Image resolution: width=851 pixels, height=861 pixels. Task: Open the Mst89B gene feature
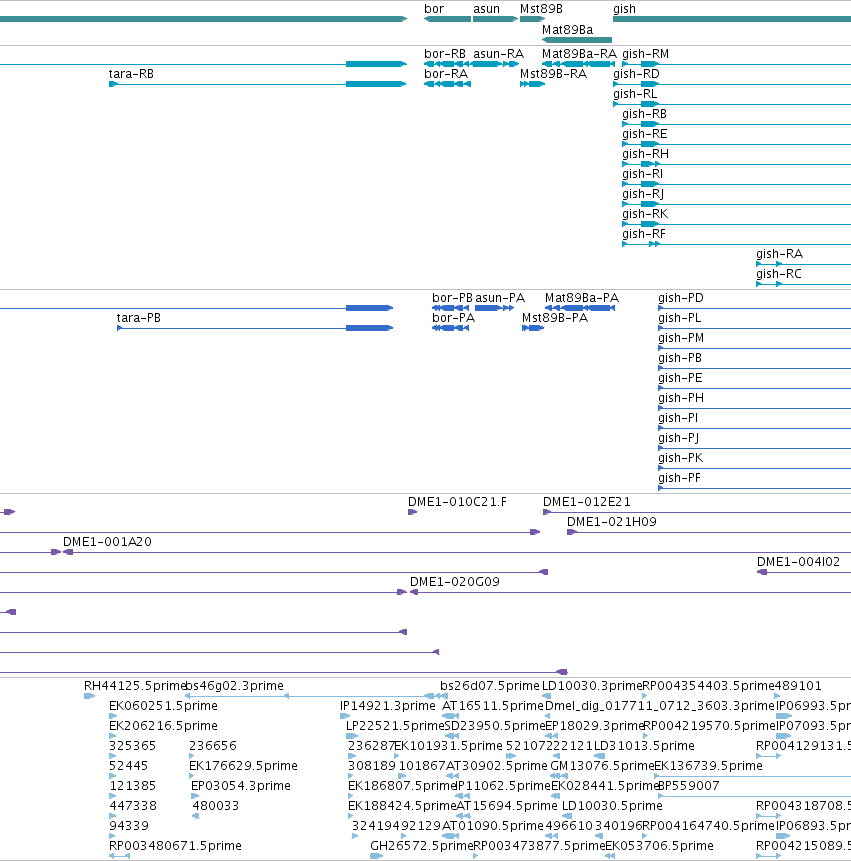click(532, 19)
